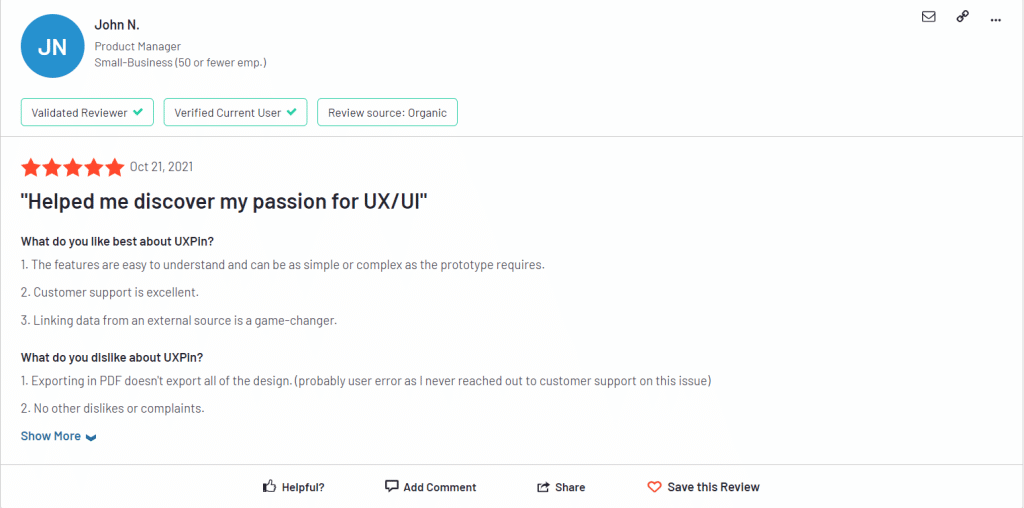The width and height of the screenshot is (1024, 508).
Task: Copy review link via chain icon
Action: coord(963,17)
